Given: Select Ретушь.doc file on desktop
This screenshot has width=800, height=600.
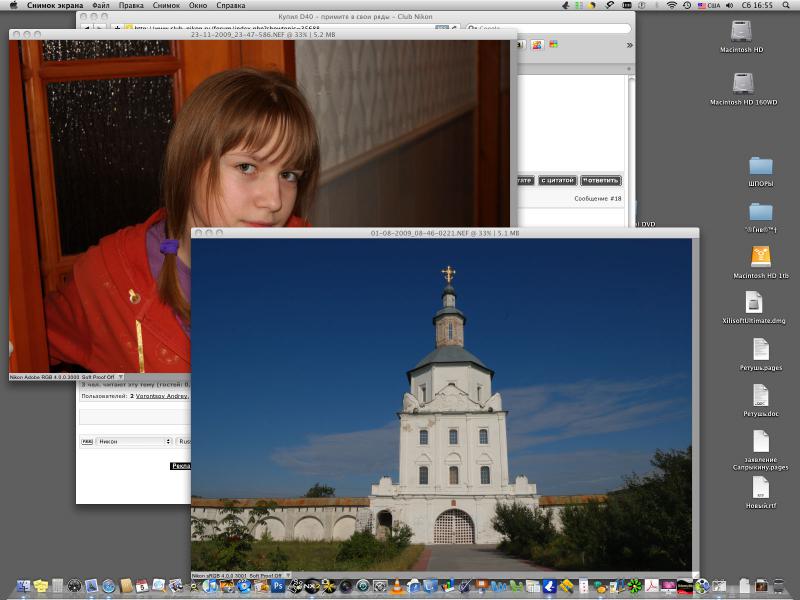Looking at the screenshot, I should 761,395.
